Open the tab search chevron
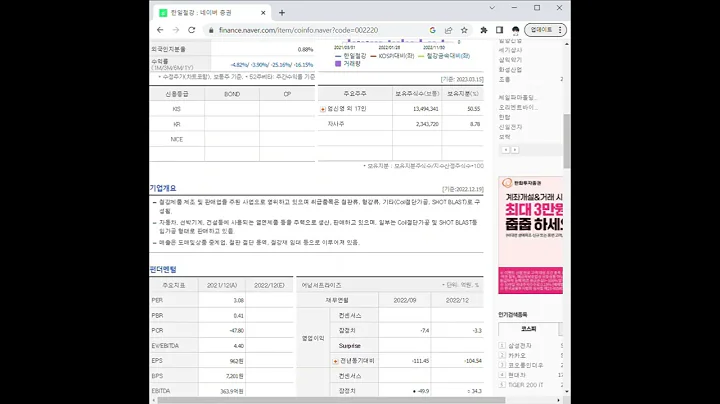 point(492,8)
